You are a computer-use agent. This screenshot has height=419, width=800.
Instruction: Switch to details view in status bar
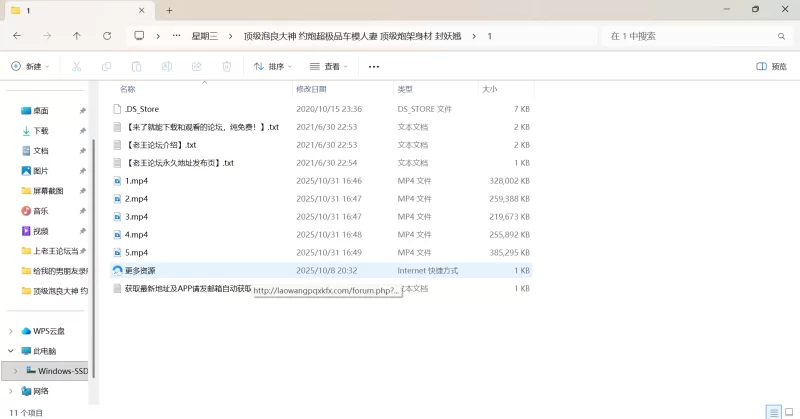[772, 412]
